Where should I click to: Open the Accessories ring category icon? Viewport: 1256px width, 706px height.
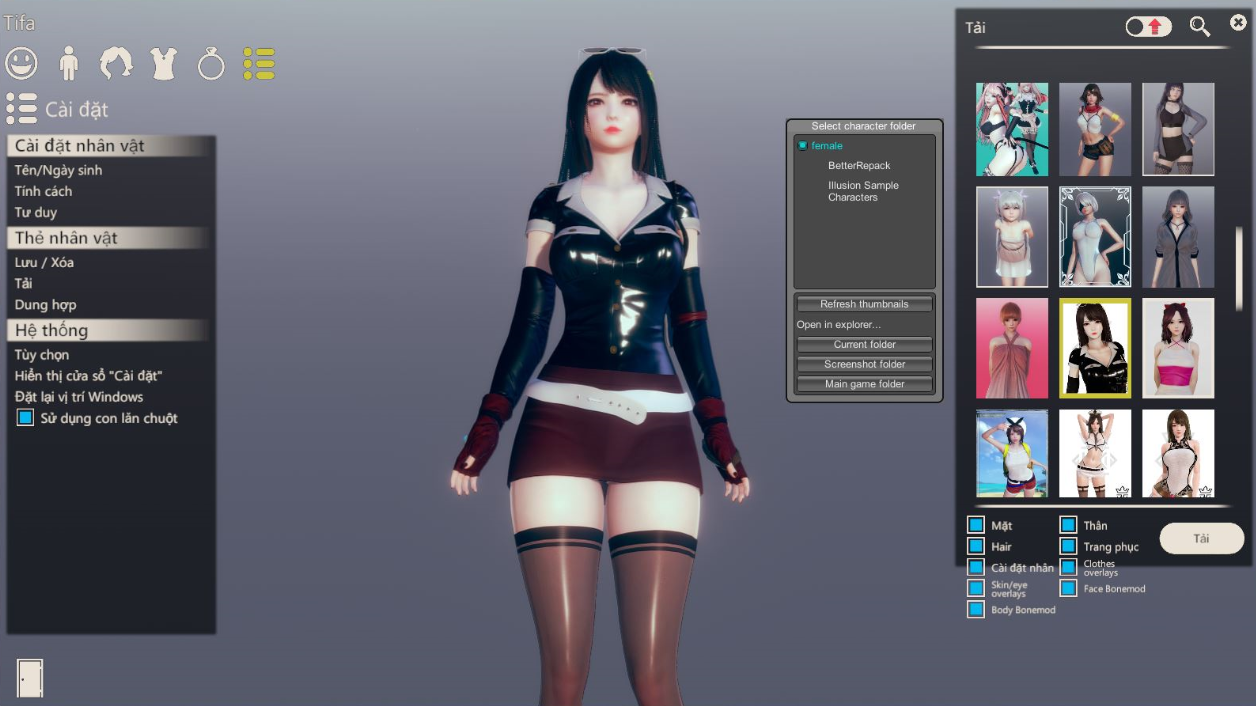pyautogui.click(x=211, y=63)
